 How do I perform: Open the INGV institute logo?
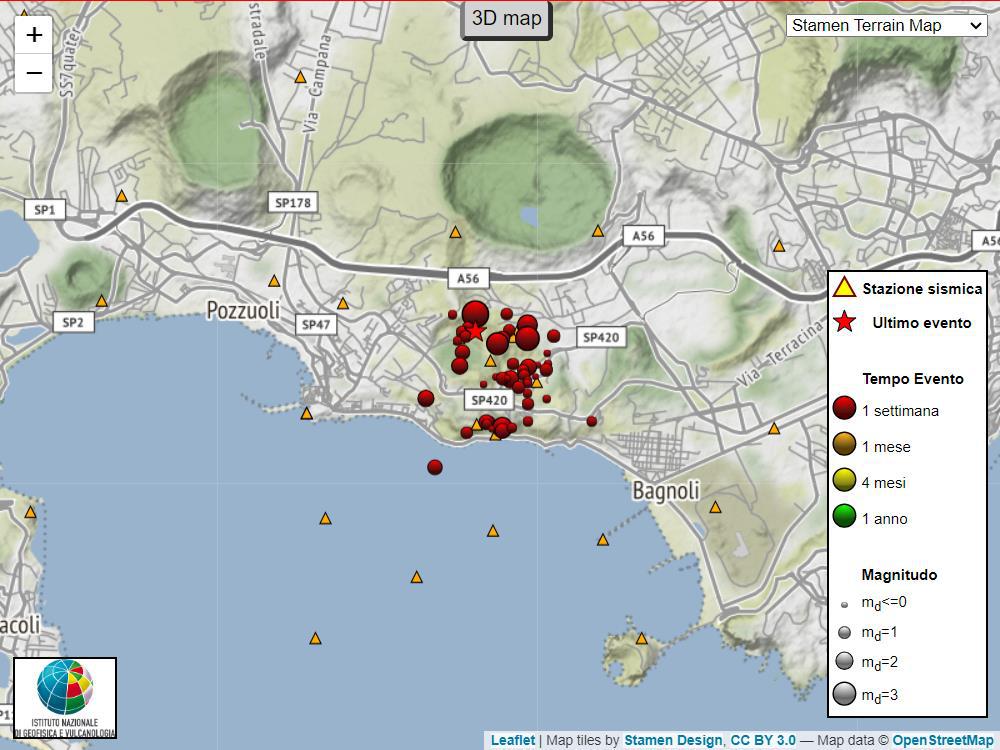click(65, 698)
